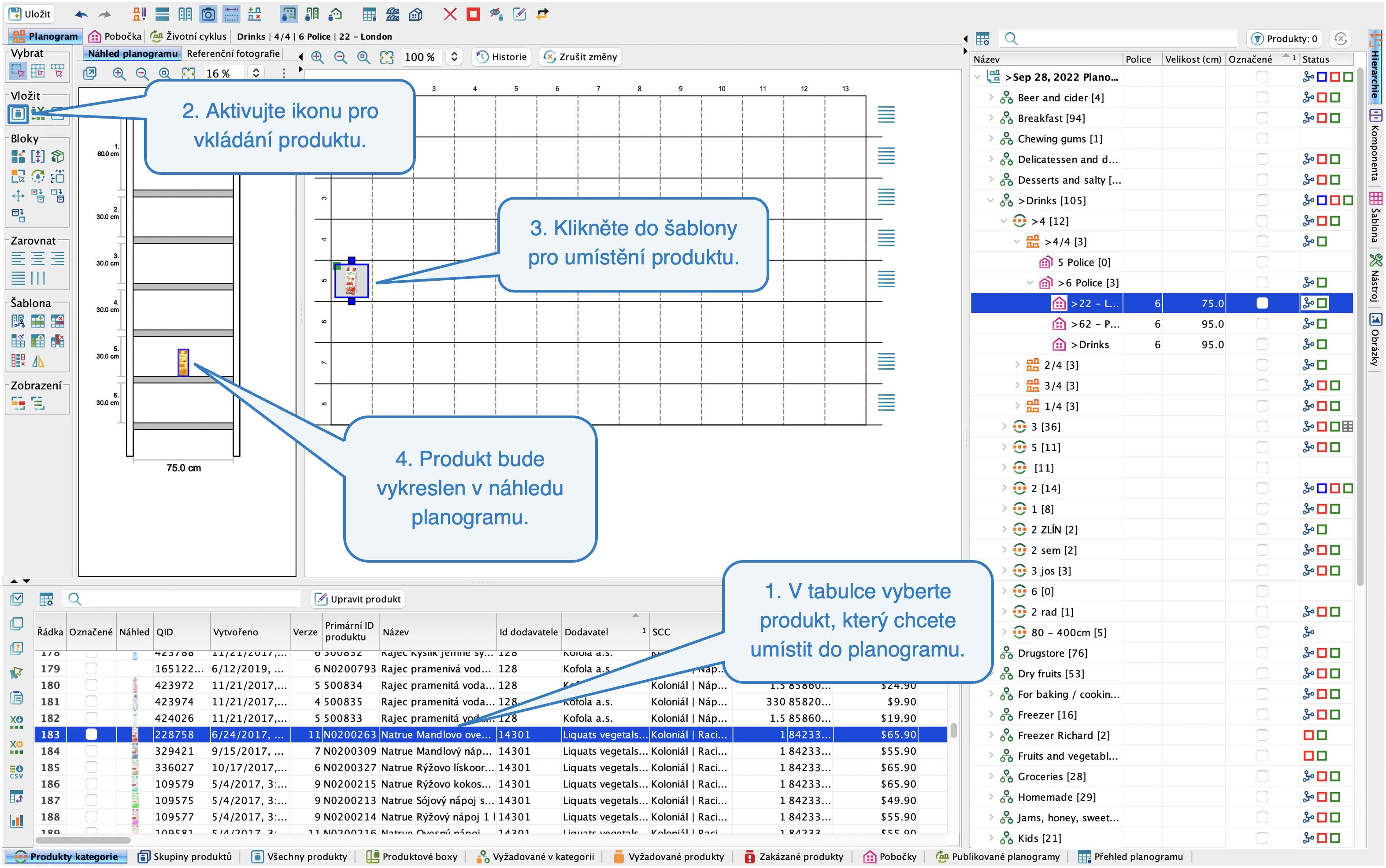
Task: Expand the Beer and cider category
Action: 990,97
